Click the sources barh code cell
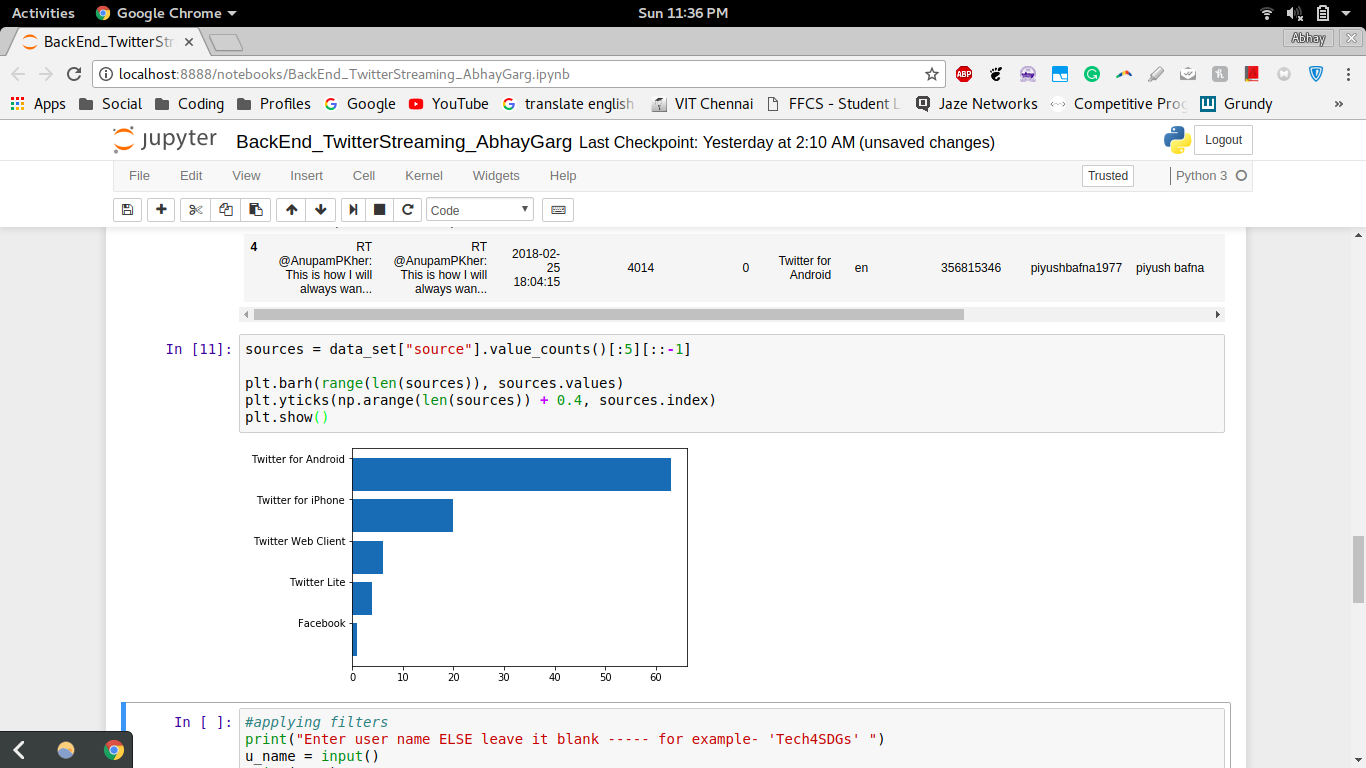Screen dimensions: 1366x768 pos(732,383)
